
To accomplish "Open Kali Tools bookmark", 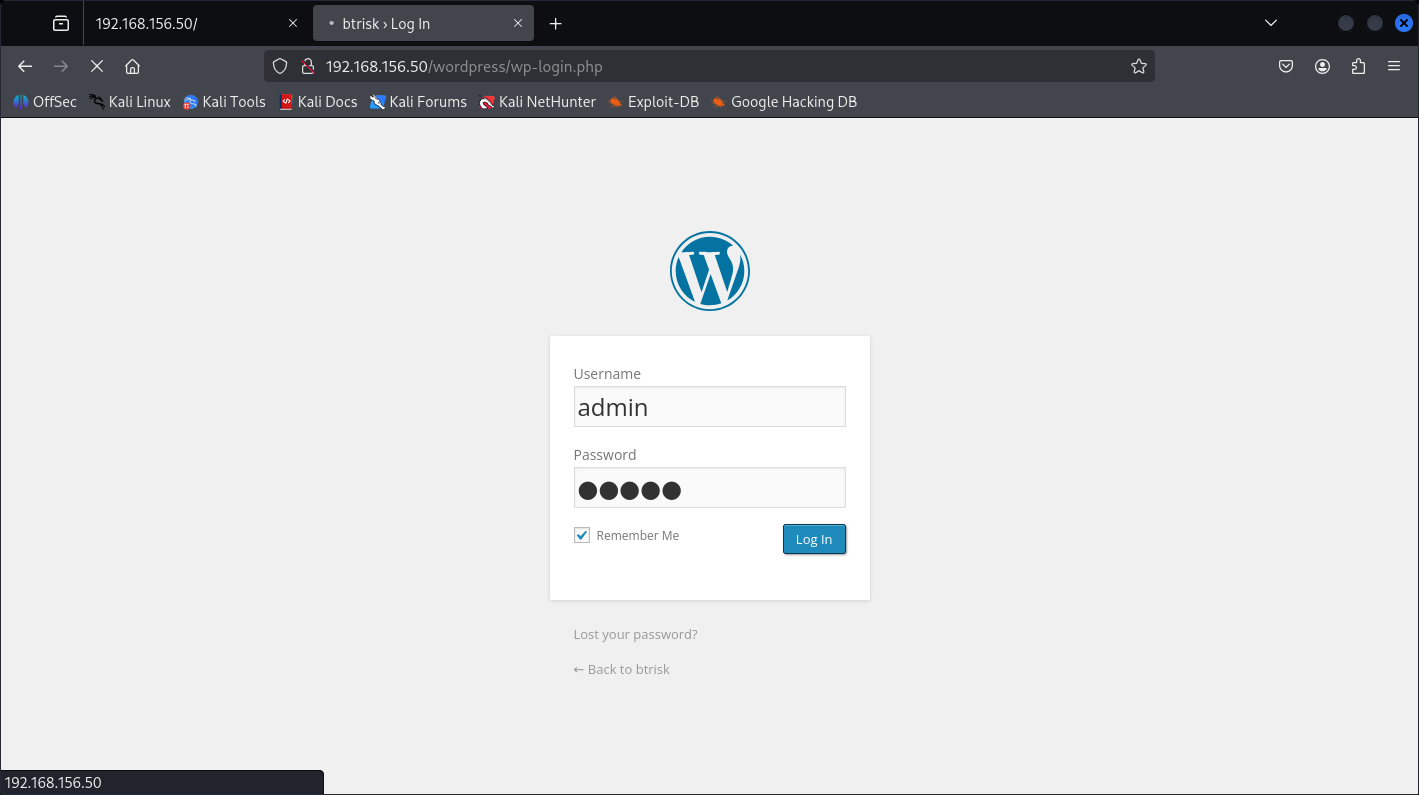I will click(224, 102).
